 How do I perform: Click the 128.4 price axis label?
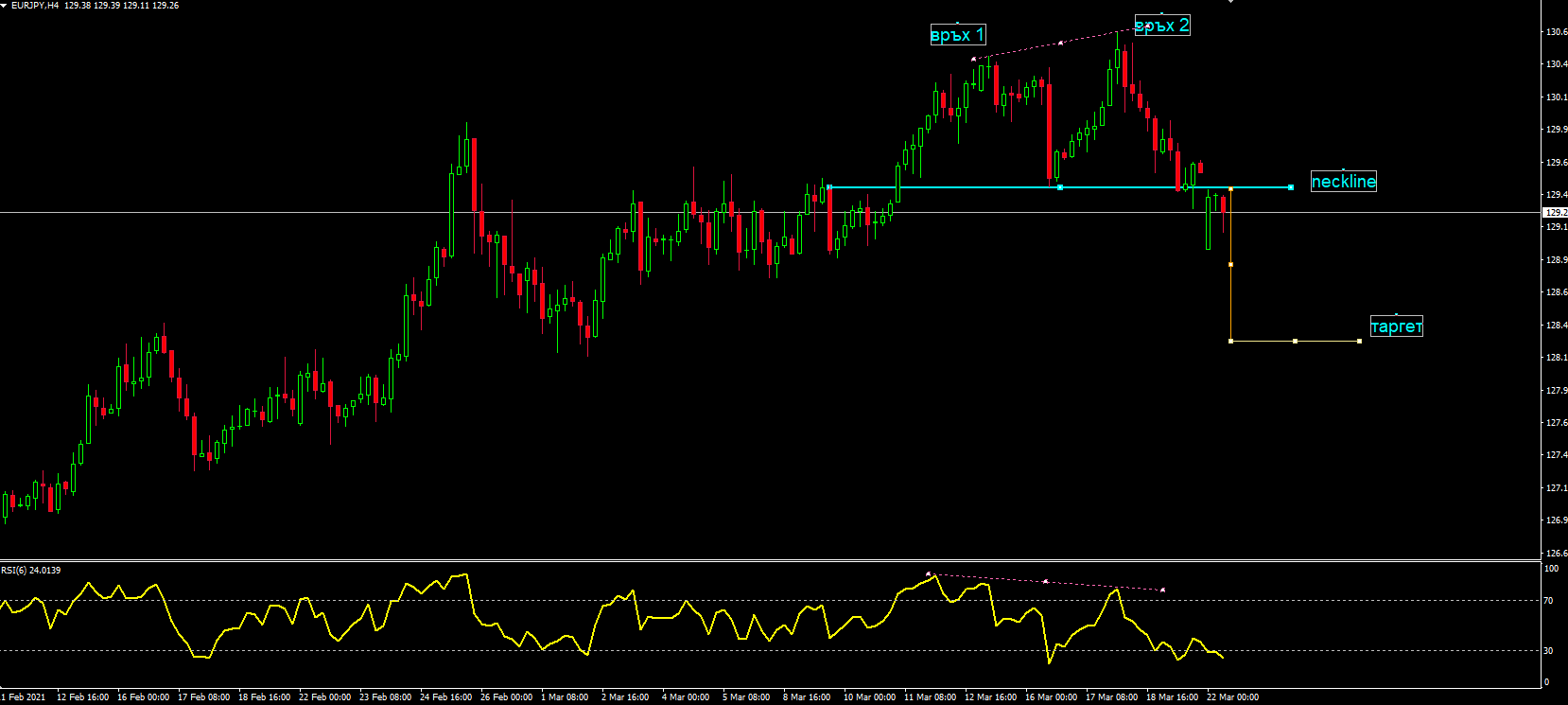pos(1556,326)
